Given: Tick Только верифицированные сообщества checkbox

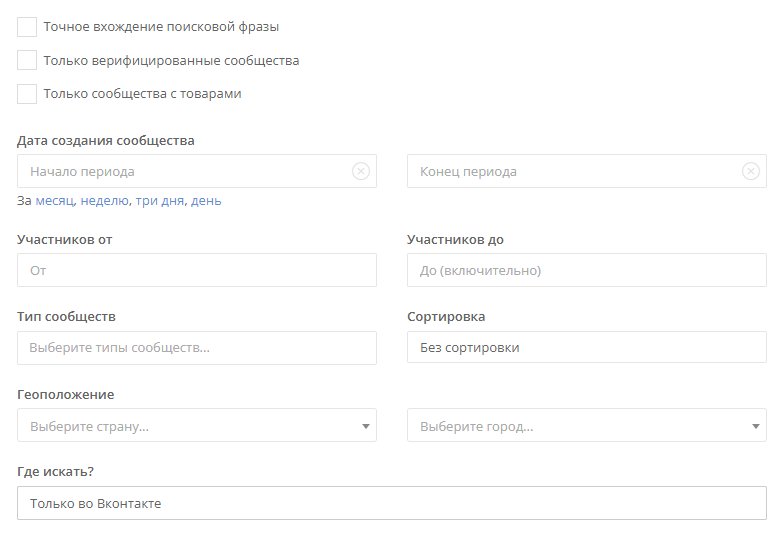Looking at the screenshot, I should 27,60.
